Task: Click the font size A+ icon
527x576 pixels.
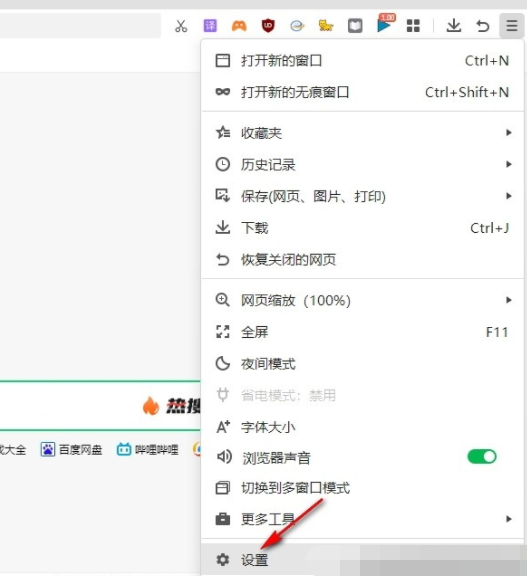Action: click(223, 426)
